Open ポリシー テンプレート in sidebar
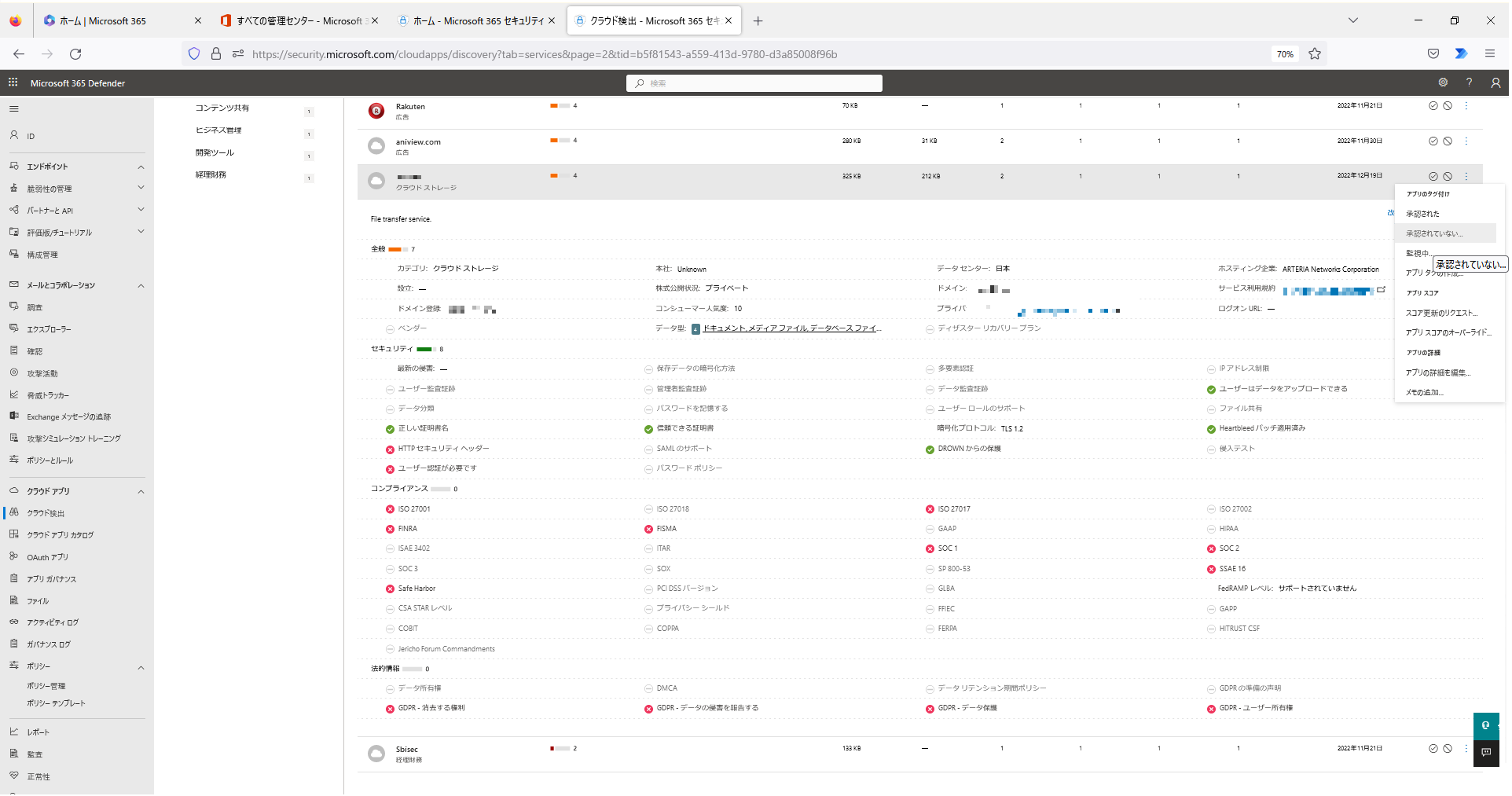The width and height of the screenshot is (1512, 796). pyautogui.click(x=56, y=703)
